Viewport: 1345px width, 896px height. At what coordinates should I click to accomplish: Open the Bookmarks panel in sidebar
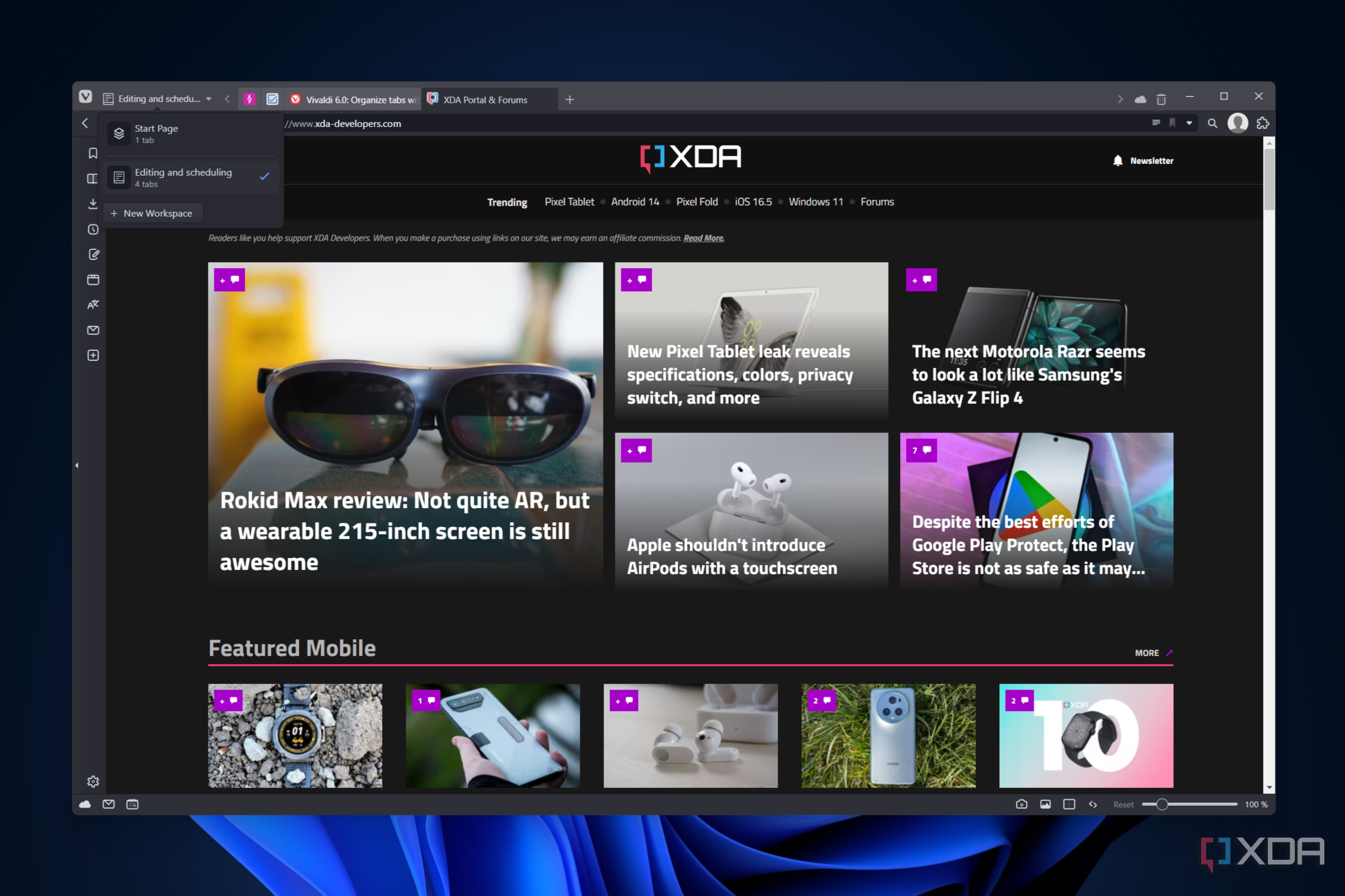[93, 153]
